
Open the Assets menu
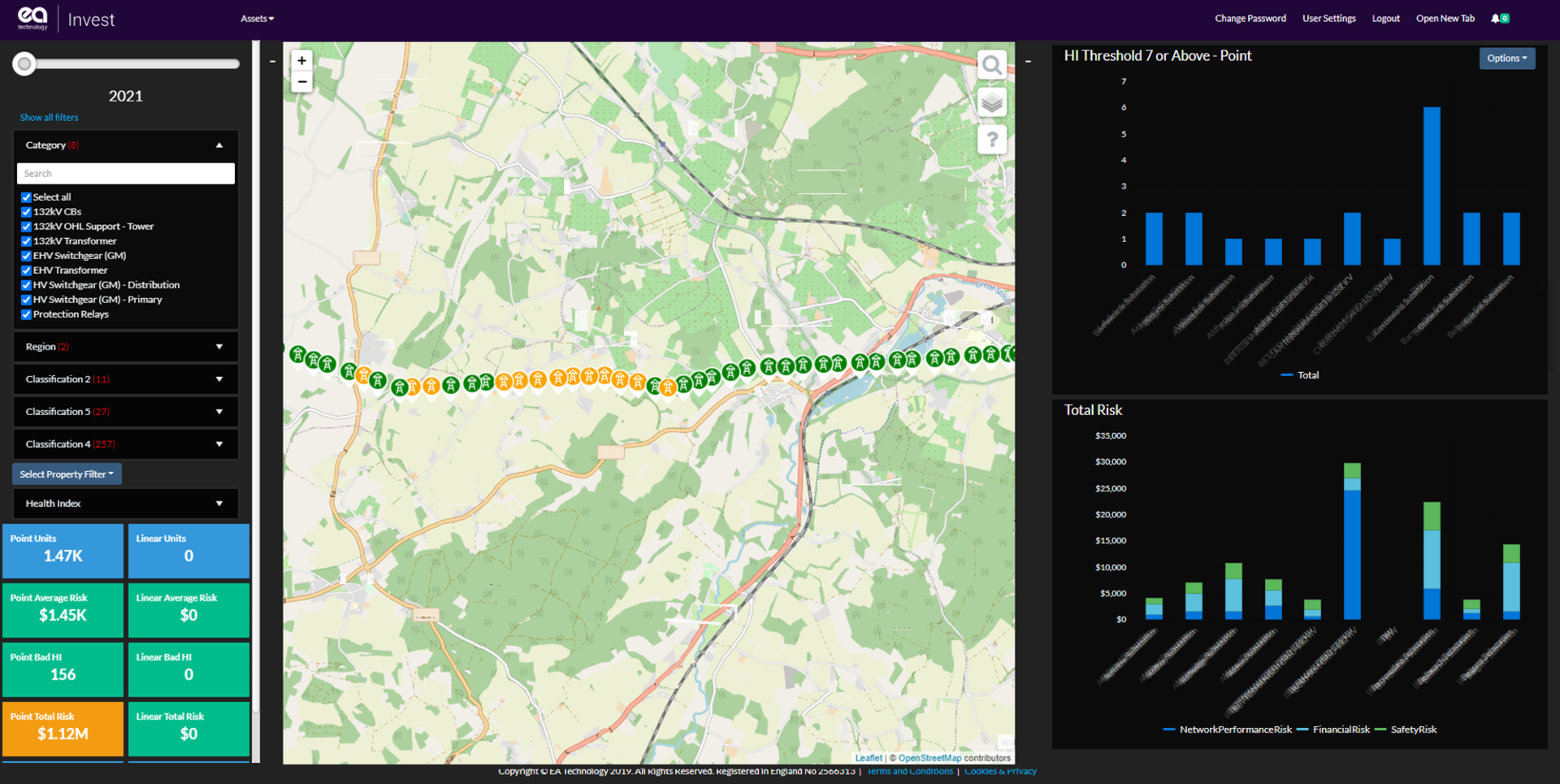pyautogui.click(x=257, y=19)
